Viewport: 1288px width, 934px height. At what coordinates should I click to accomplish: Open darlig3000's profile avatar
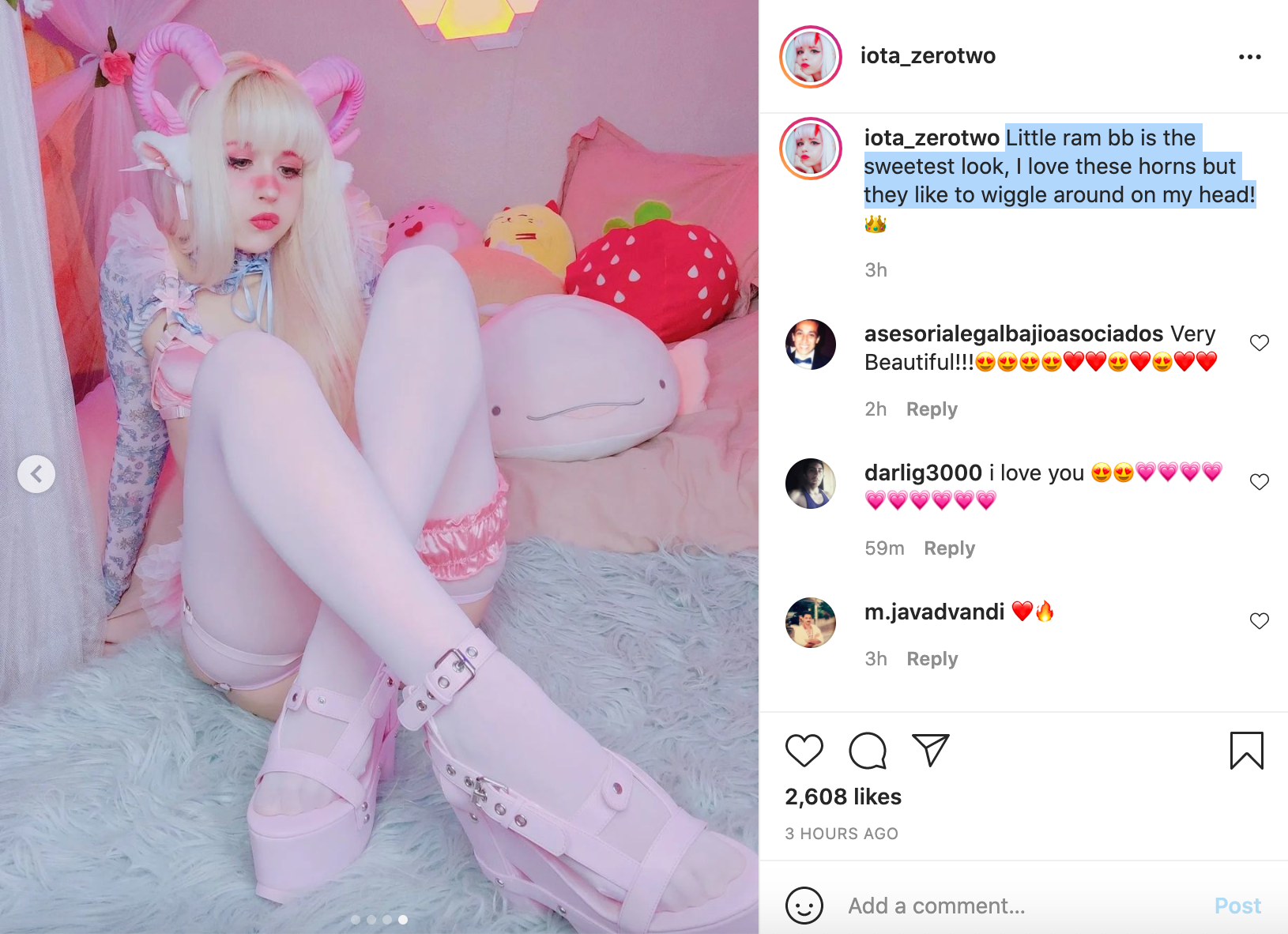[x=811, y=484]
